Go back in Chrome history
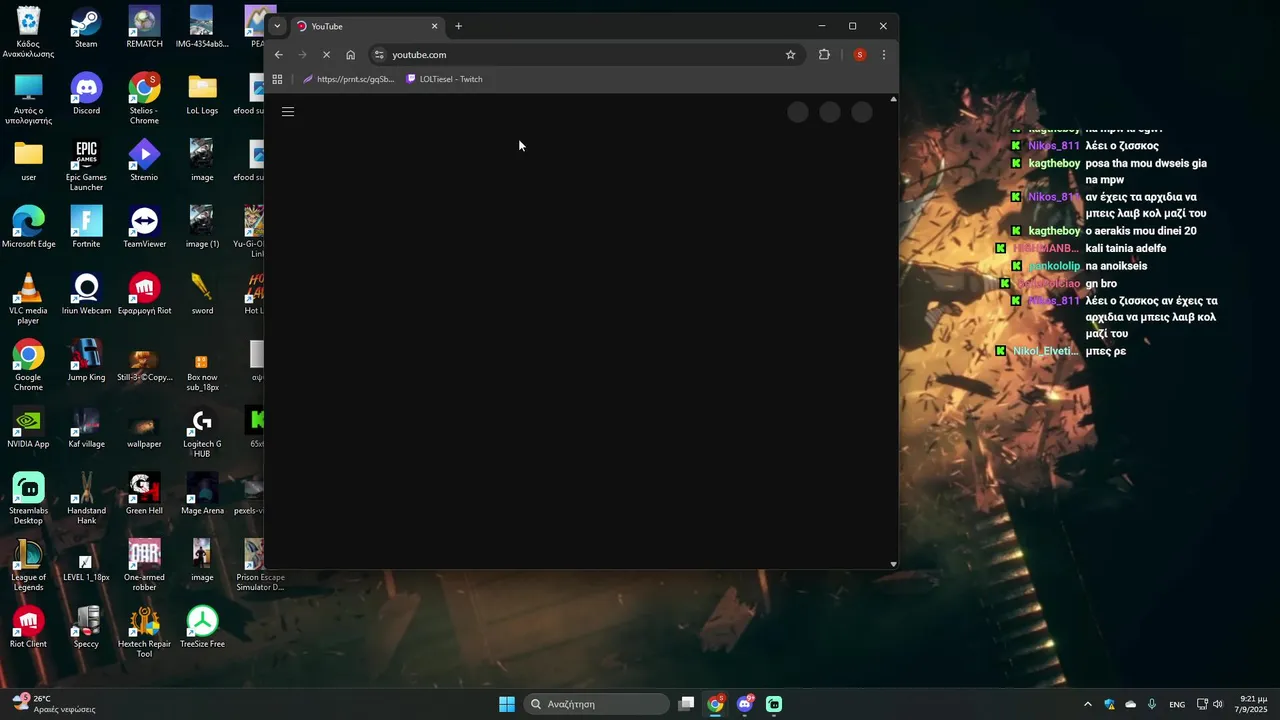 click(x=279, y=55)
